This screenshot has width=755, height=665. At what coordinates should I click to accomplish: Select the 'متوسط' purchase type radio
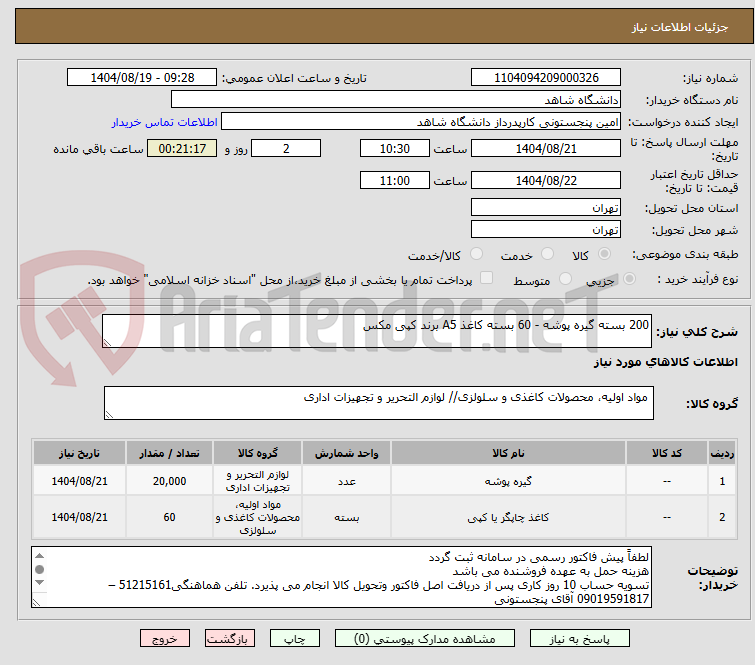tap(565, 279)
